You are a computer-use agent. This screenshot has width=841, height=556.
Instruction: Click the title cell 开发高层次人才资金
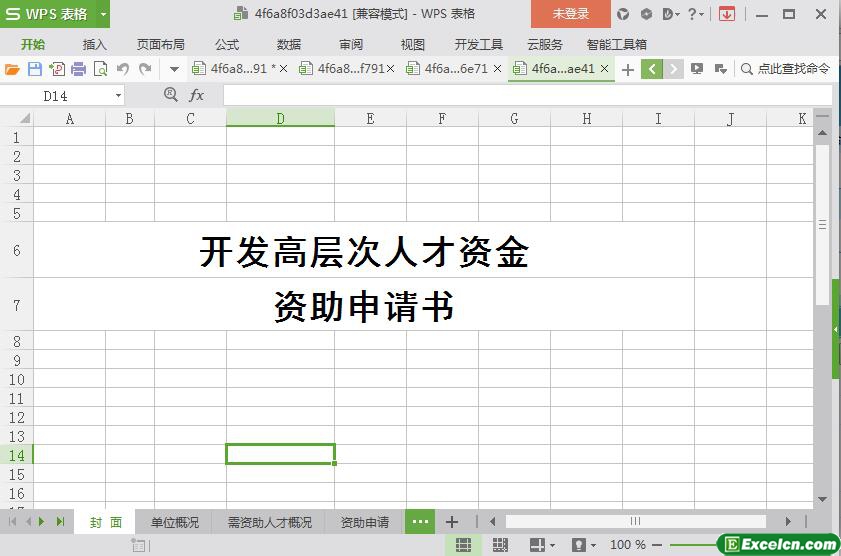click(364, 251)
